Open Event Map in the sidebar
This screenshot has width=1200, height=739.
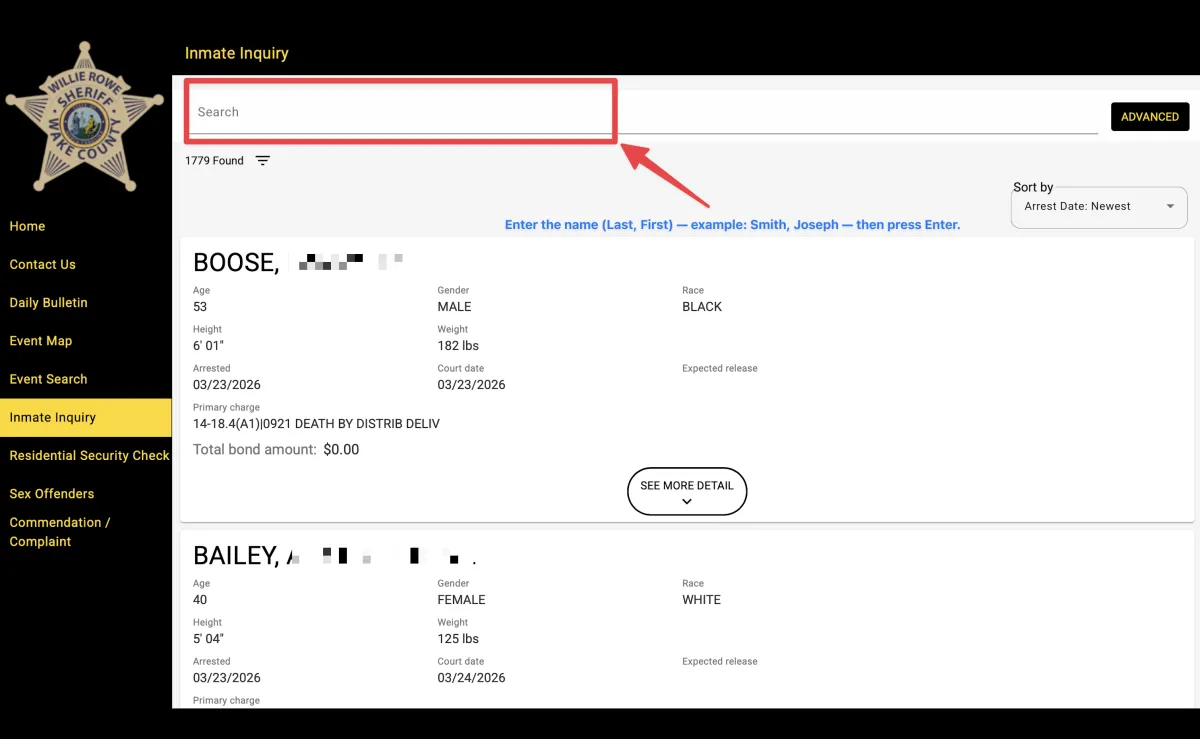[41, 341]
